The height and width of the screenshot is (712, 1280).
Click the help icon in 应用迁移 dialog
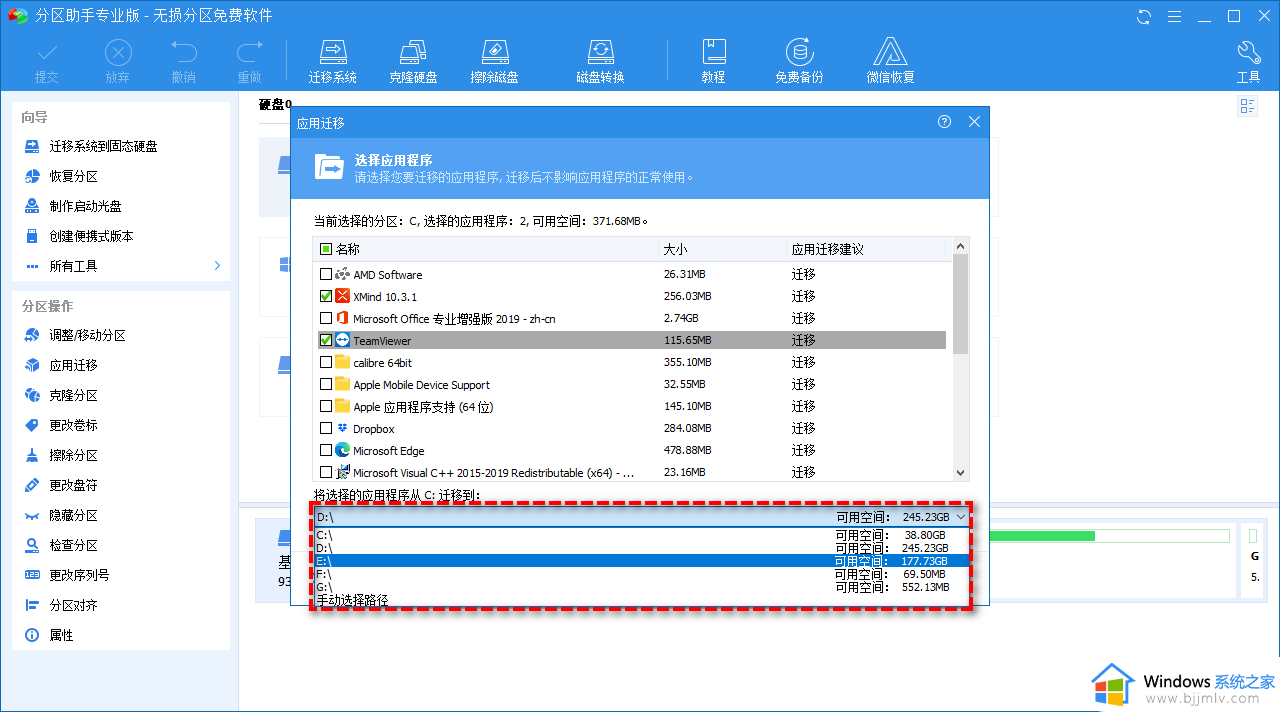[945, 122]
